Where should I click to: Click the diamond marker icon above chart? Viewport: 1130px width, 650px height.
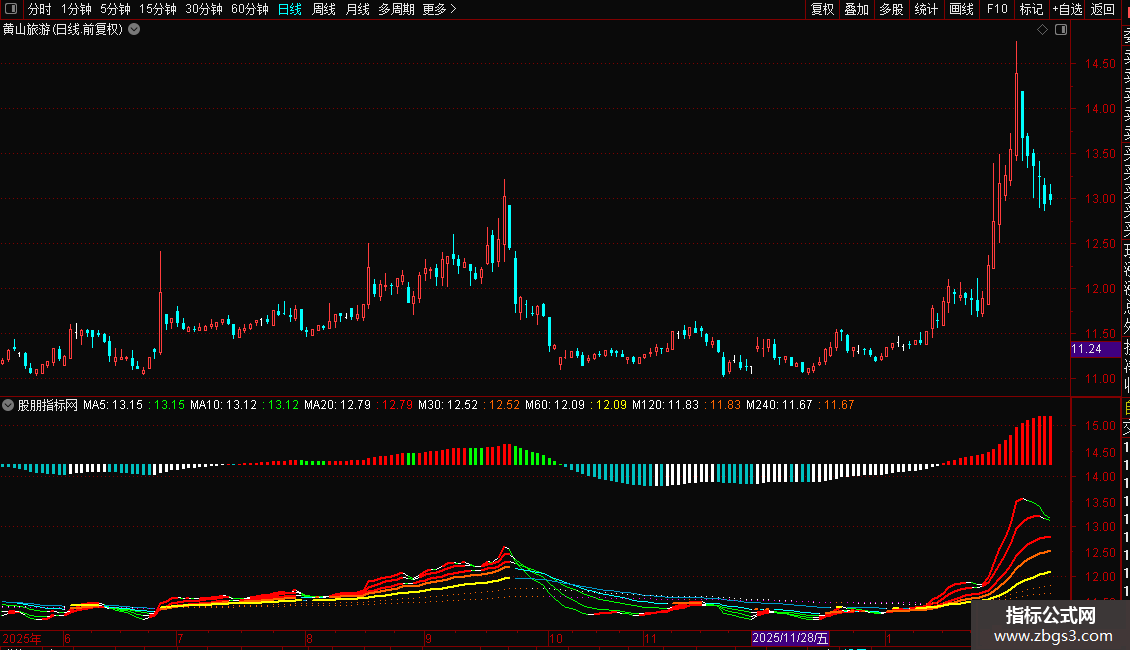click(x=1042, y=30)
